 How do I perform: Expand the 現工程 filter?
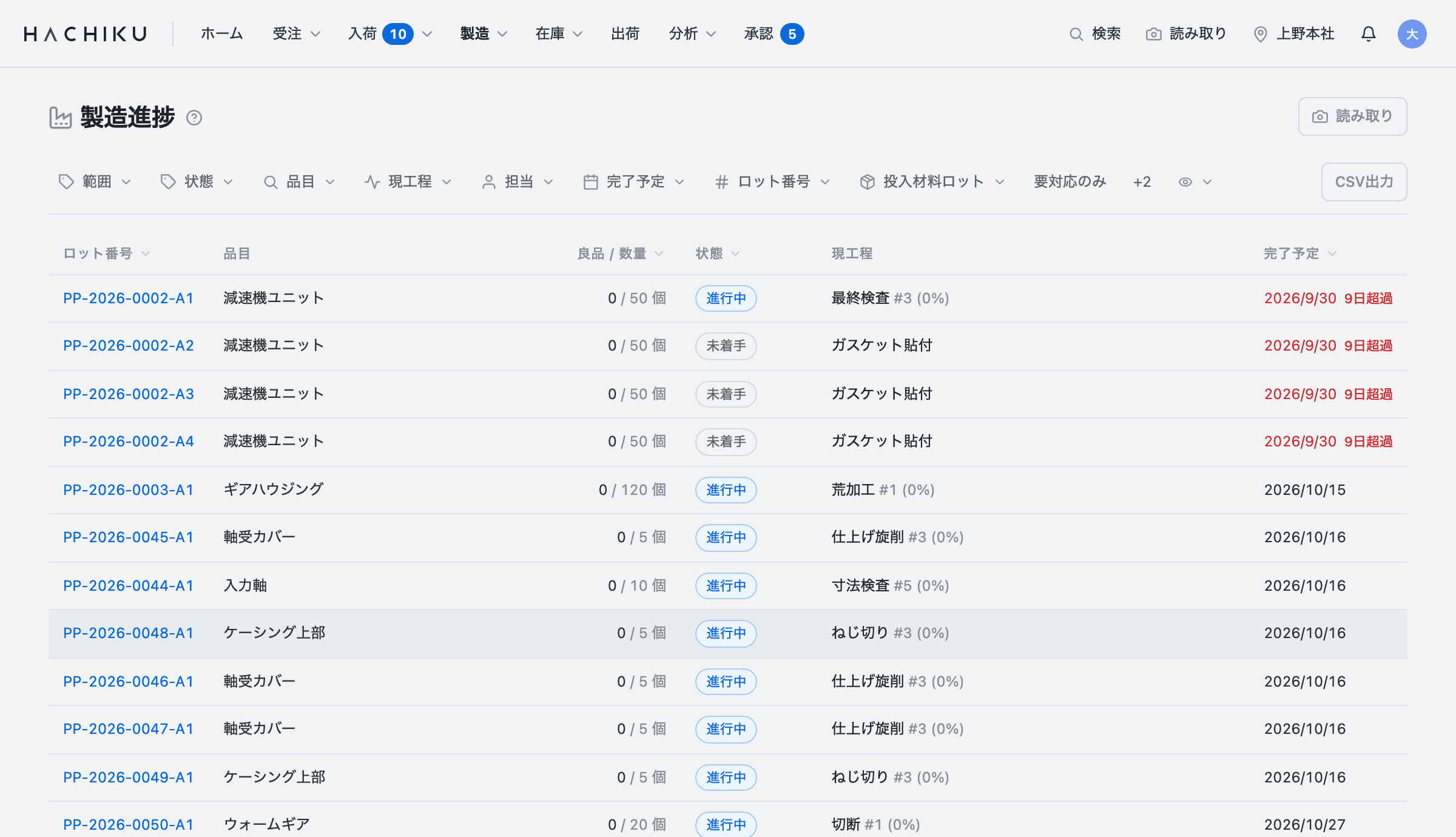tap(408, 182)
